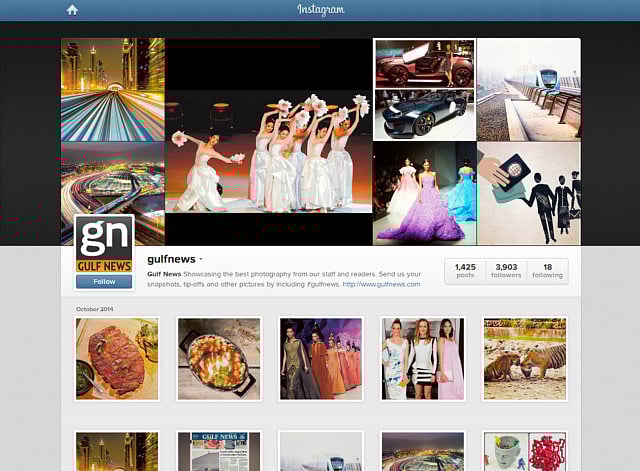
Task: Open the 3,903 followers list
Action: click(506, 271)
